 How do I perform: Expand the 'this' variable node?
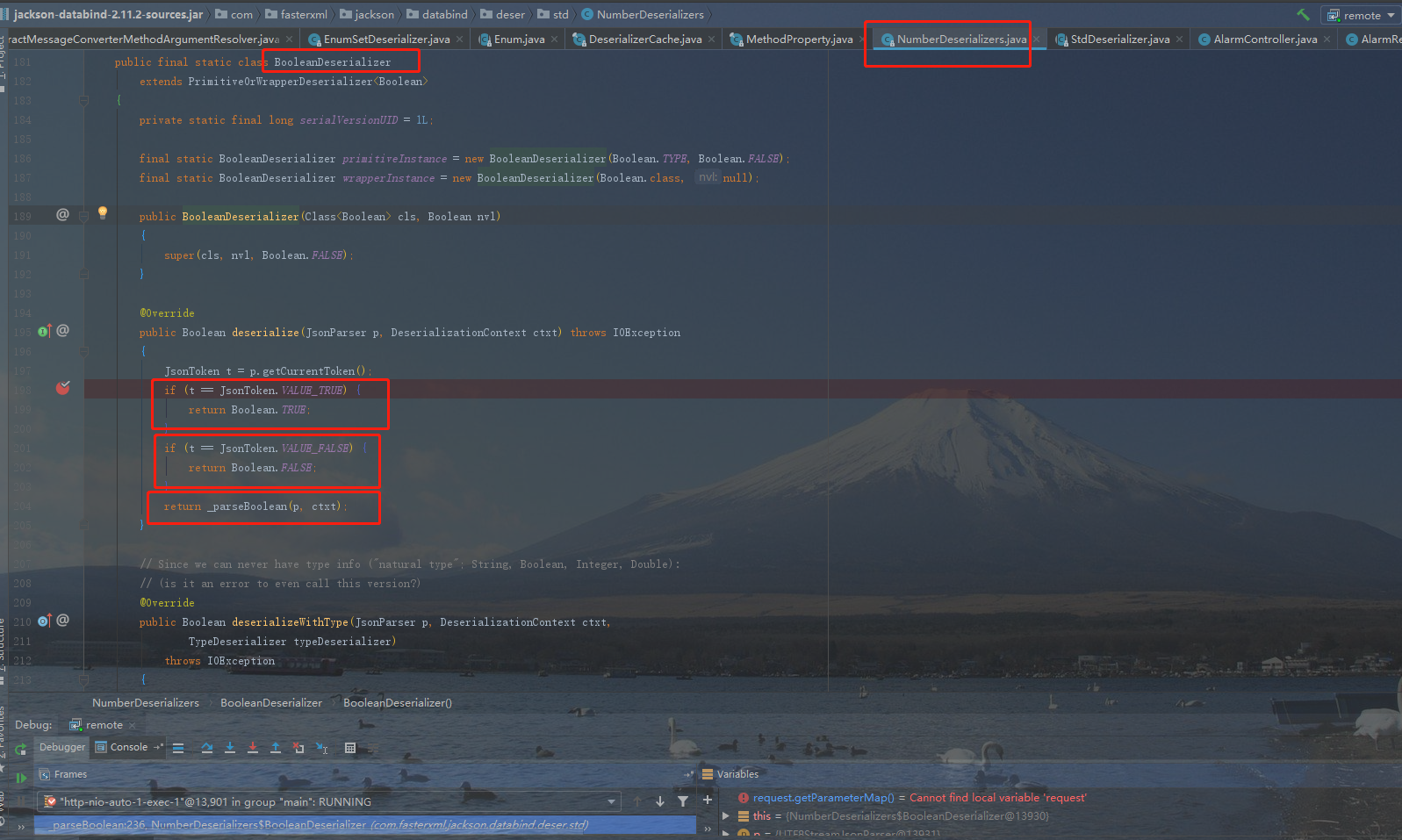726,816
